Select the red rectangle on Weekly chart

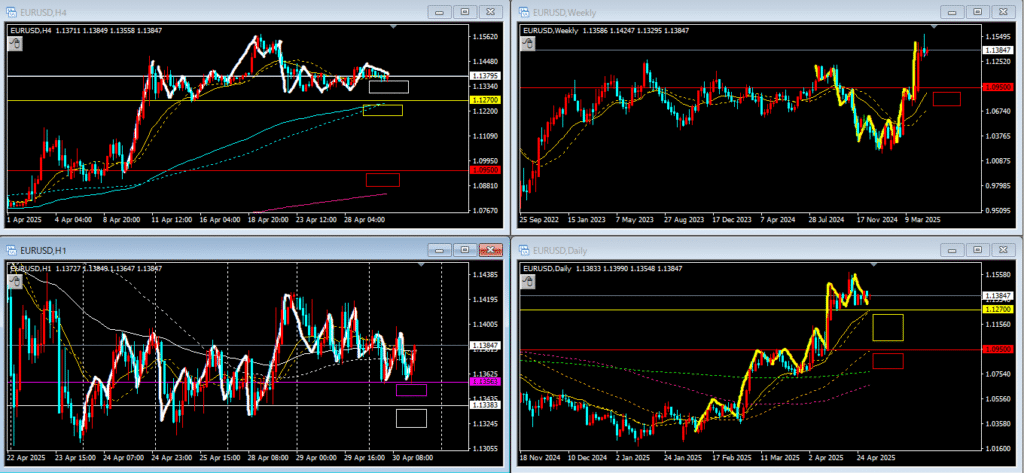click(946, 98)
